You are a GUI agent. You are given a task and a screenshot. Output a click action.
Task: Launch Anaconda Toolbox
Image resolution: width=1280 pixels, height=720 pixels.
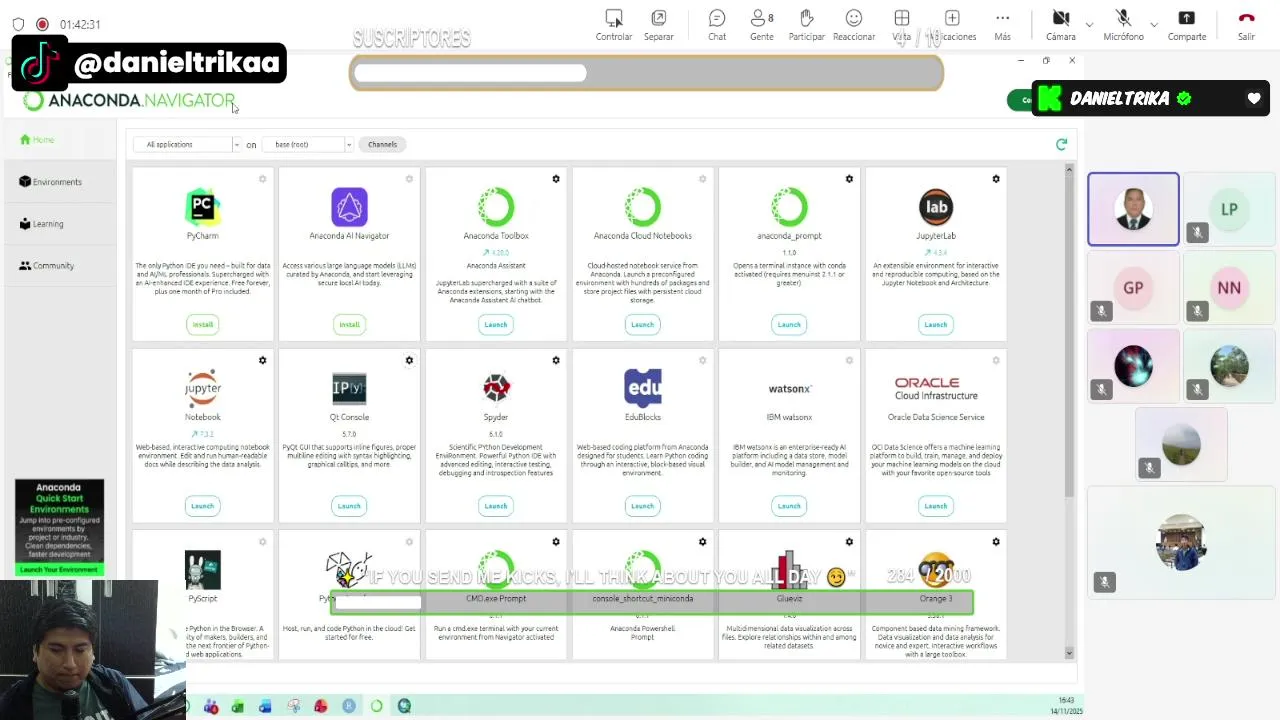point(496,324)
